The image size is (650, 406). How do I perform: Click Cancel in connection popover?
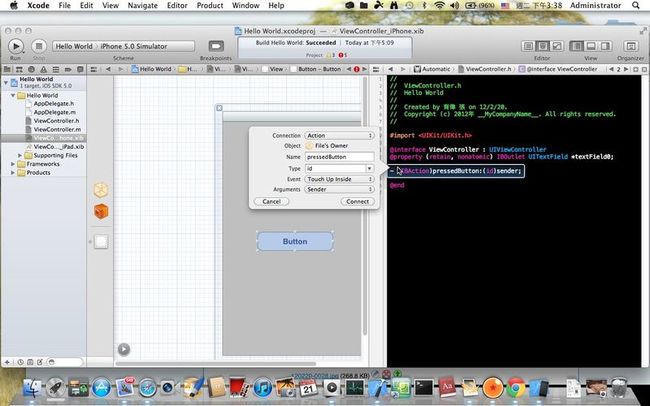tap(271, 202)
